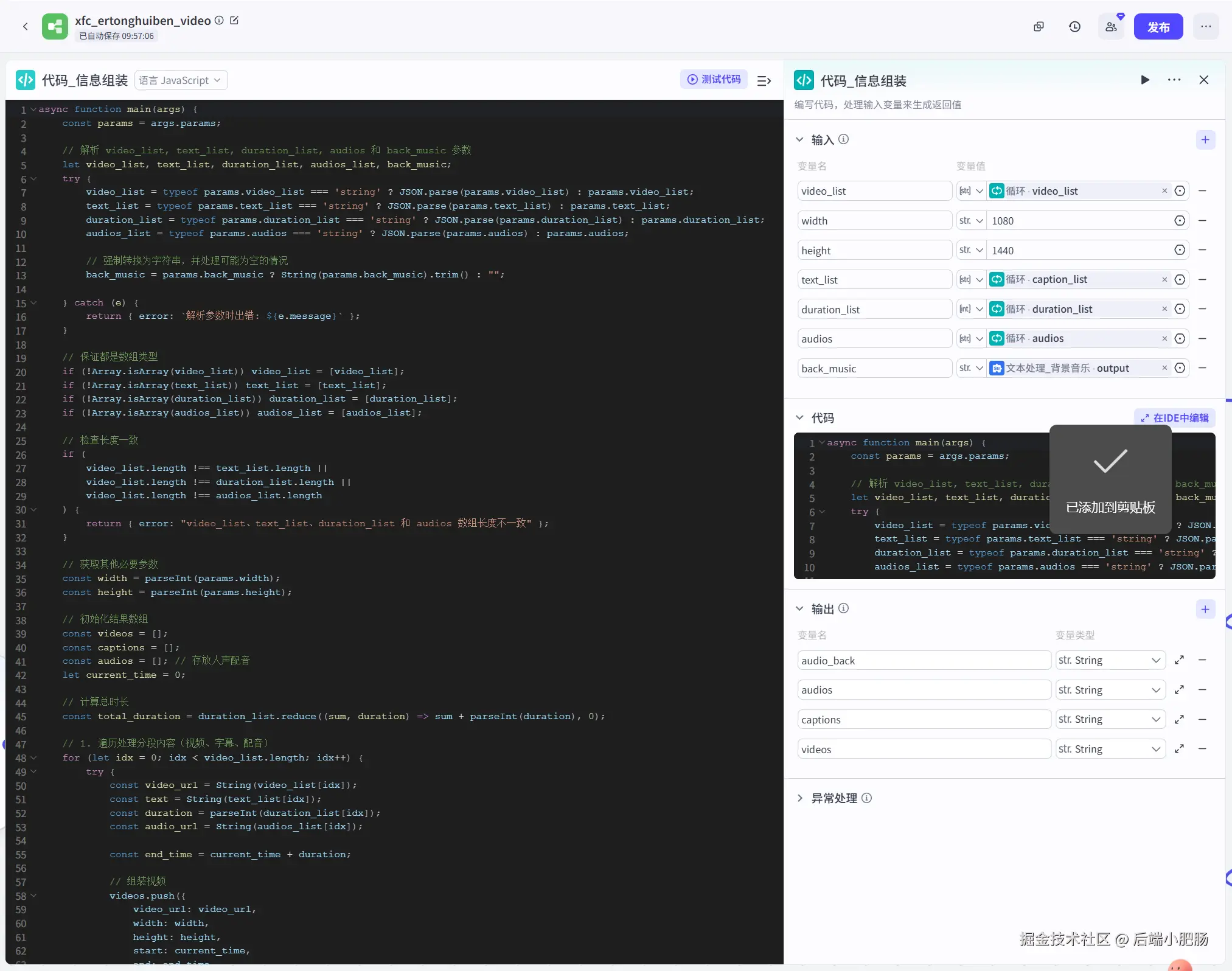The height and width of the screenshot is (971, 1232).
Task: Click the 测试代码 button
Action: (714, 80)
